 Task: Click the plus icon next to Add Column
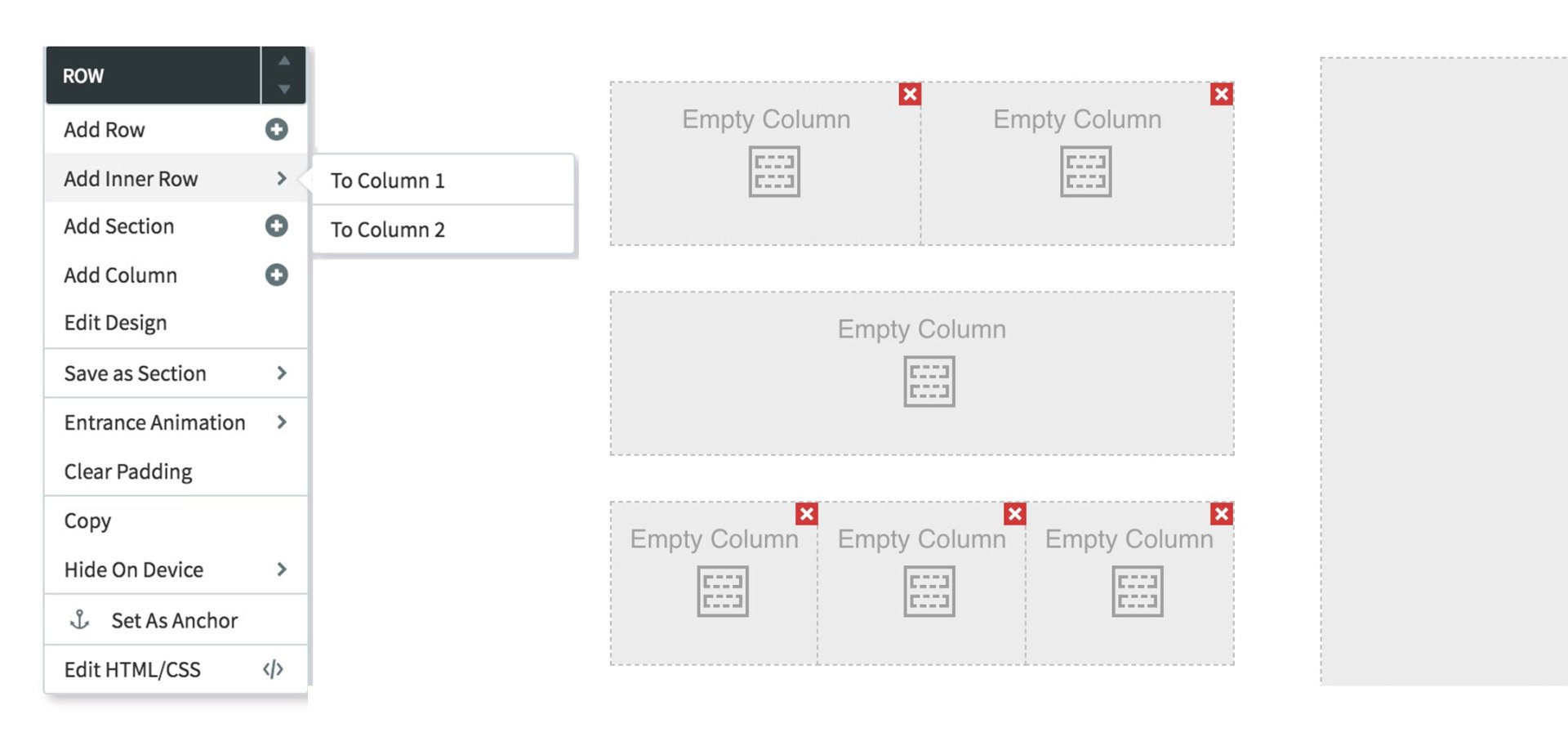pos(277,275)
